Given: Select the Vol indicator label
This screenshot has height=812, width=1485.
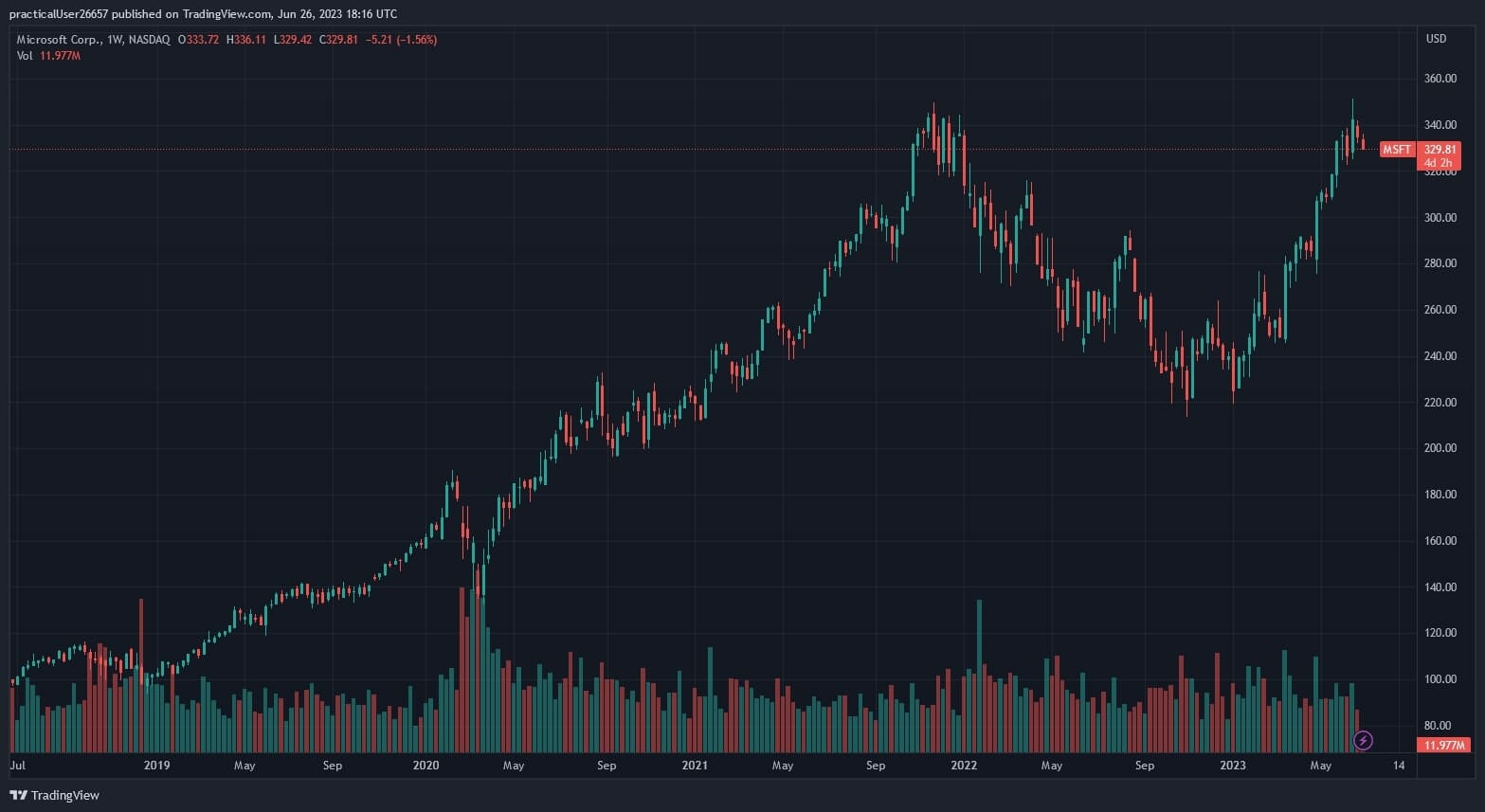Looking at the screenshot, I should pyautogui.click(x=25, y=56).
